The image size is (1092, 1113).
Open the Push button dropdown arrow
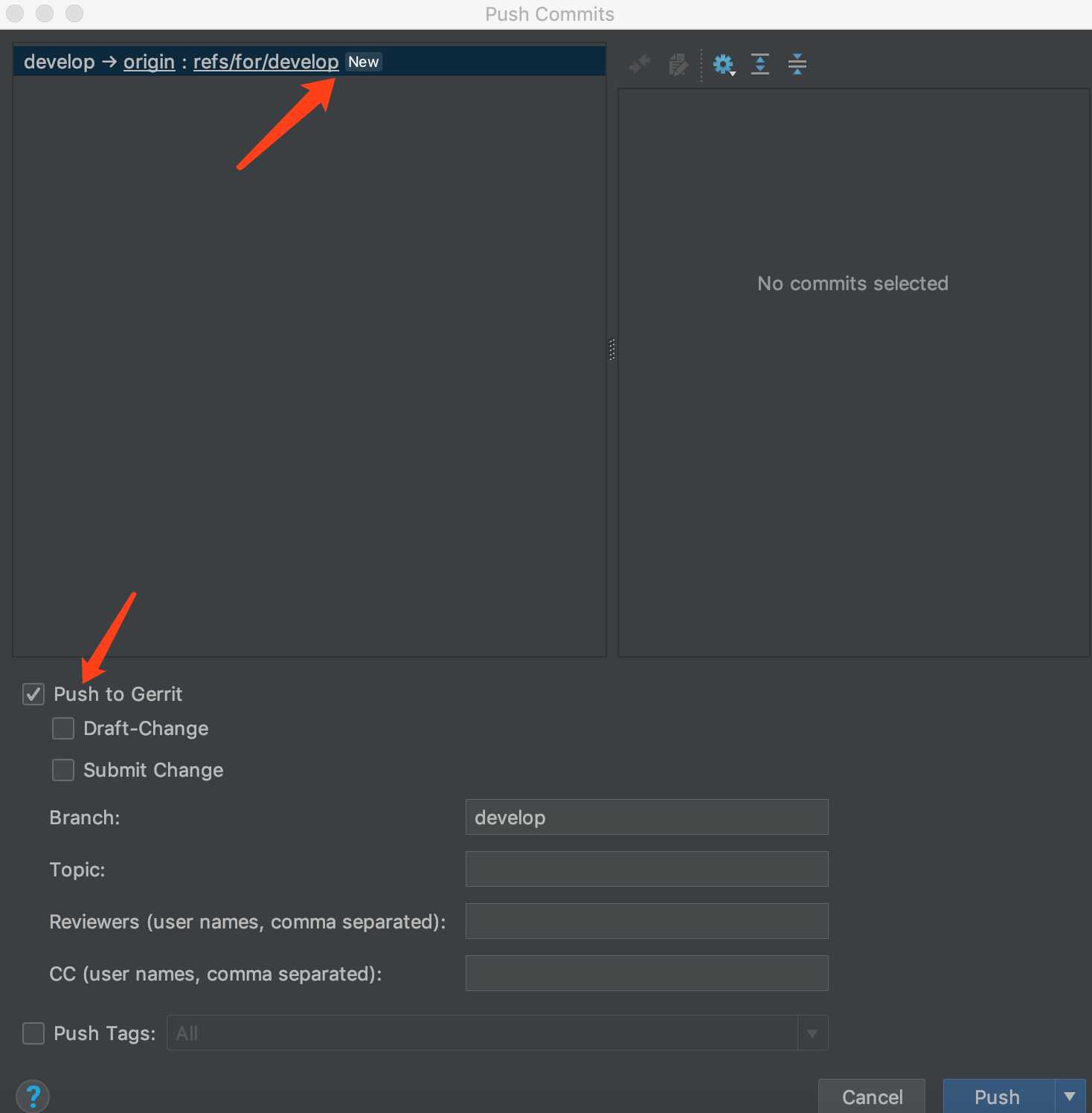[x=1070, y=1097]
